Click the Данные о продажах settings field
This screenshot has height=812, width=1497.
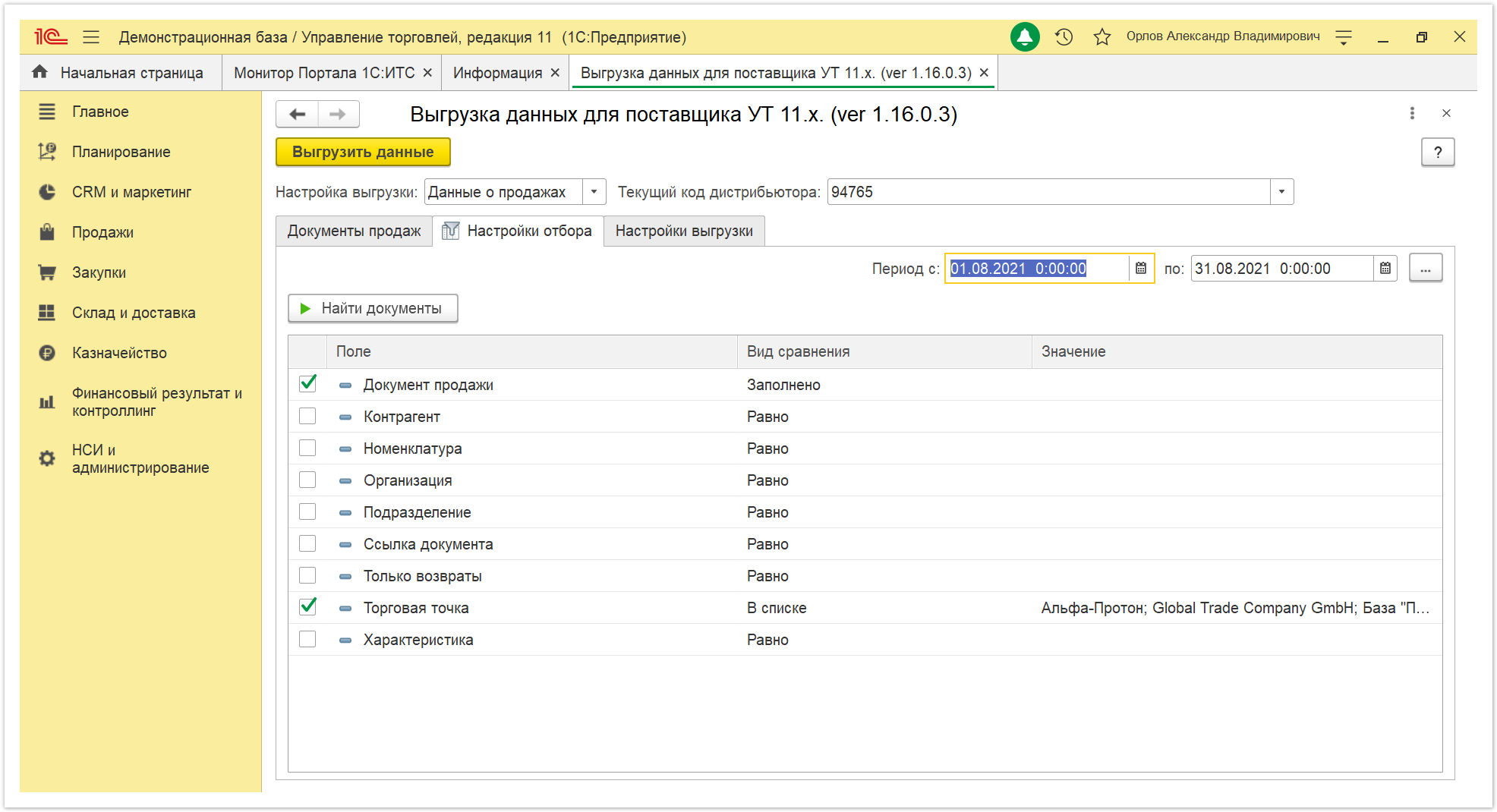click(x=503, y=192)
